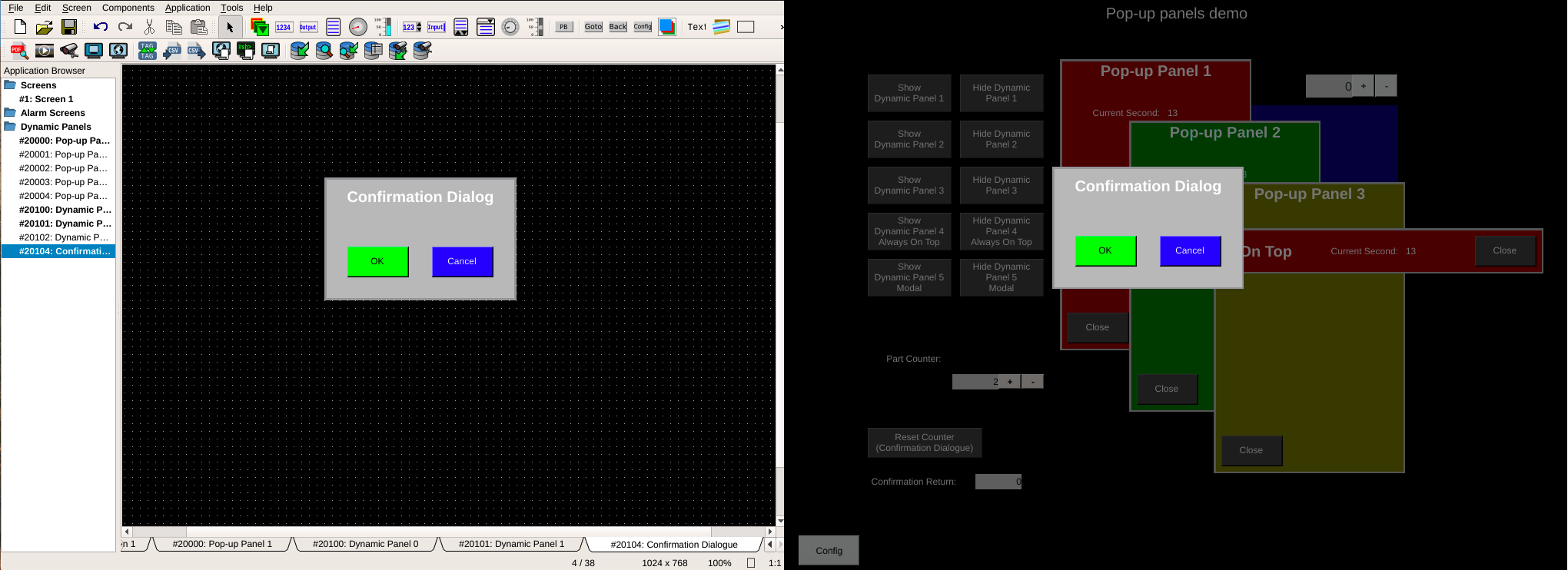Create a new project with New File icon
Image resolution: width=1568 pixels, height=570 pixels.
[x=21, y=27]
